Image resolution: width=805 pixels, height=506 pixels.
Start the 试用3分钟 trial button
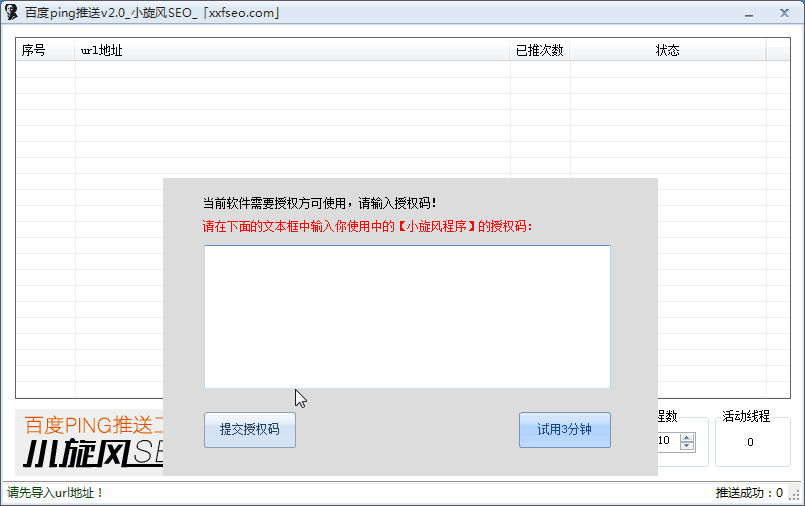(565, 430)
